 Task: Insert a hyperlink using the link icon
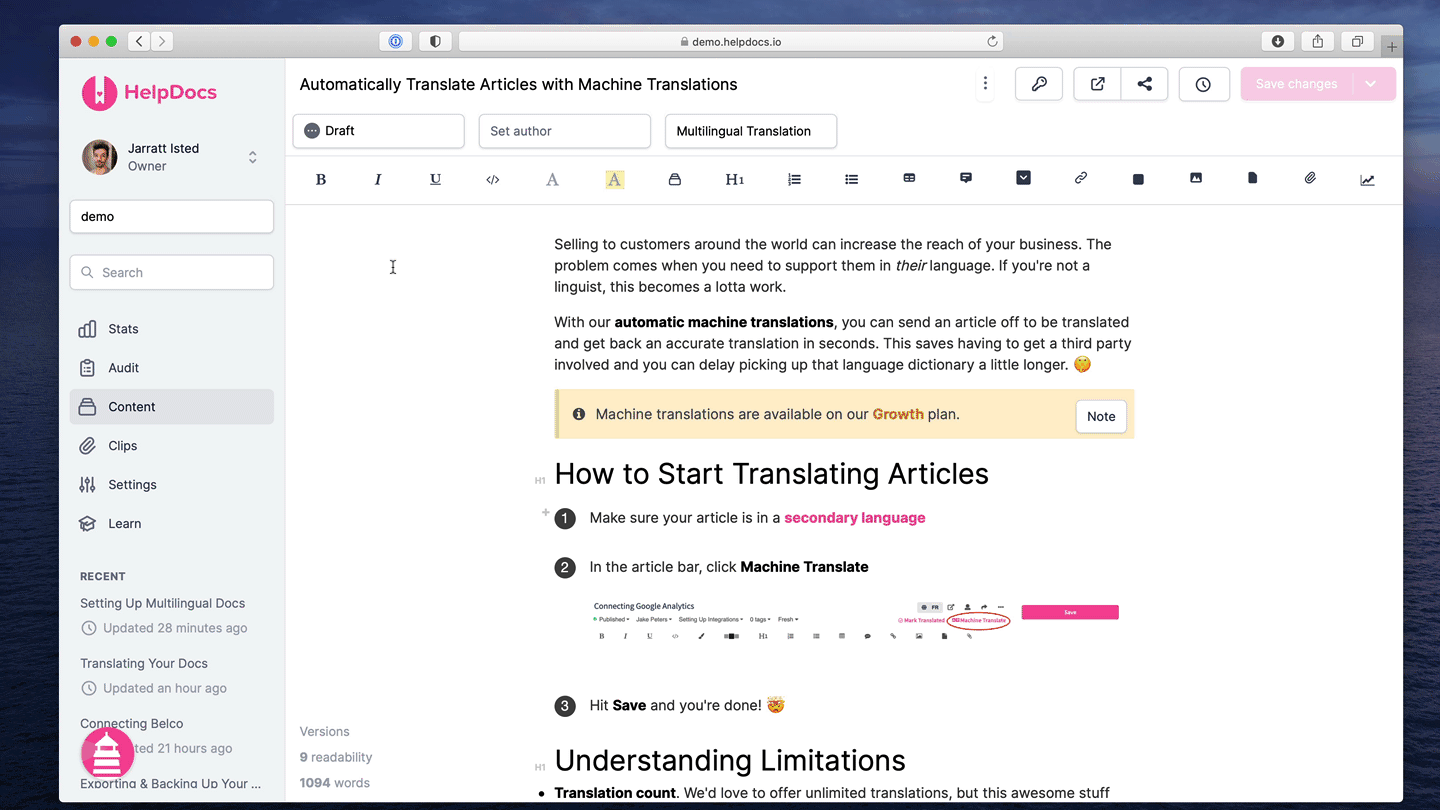pyautogui.click(x=1081, y=178)
